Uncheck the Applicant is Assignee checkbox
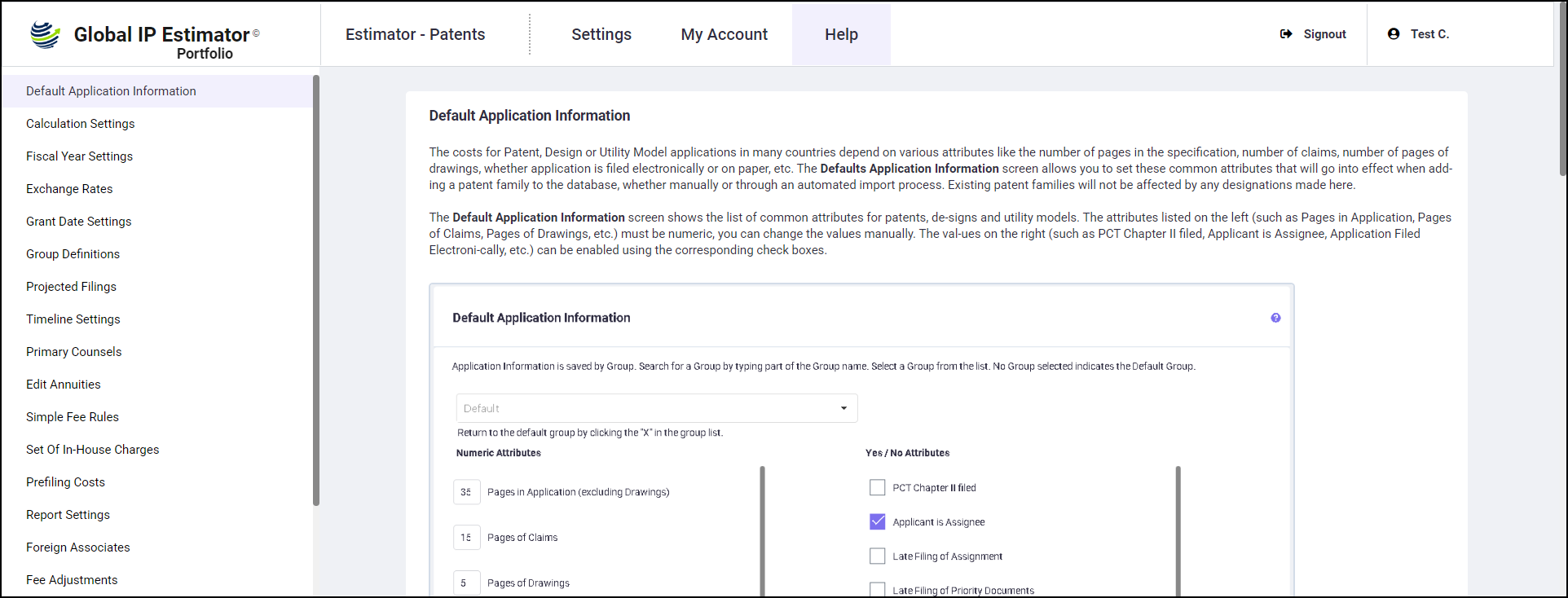The image size is (1568, 598). 877,521
